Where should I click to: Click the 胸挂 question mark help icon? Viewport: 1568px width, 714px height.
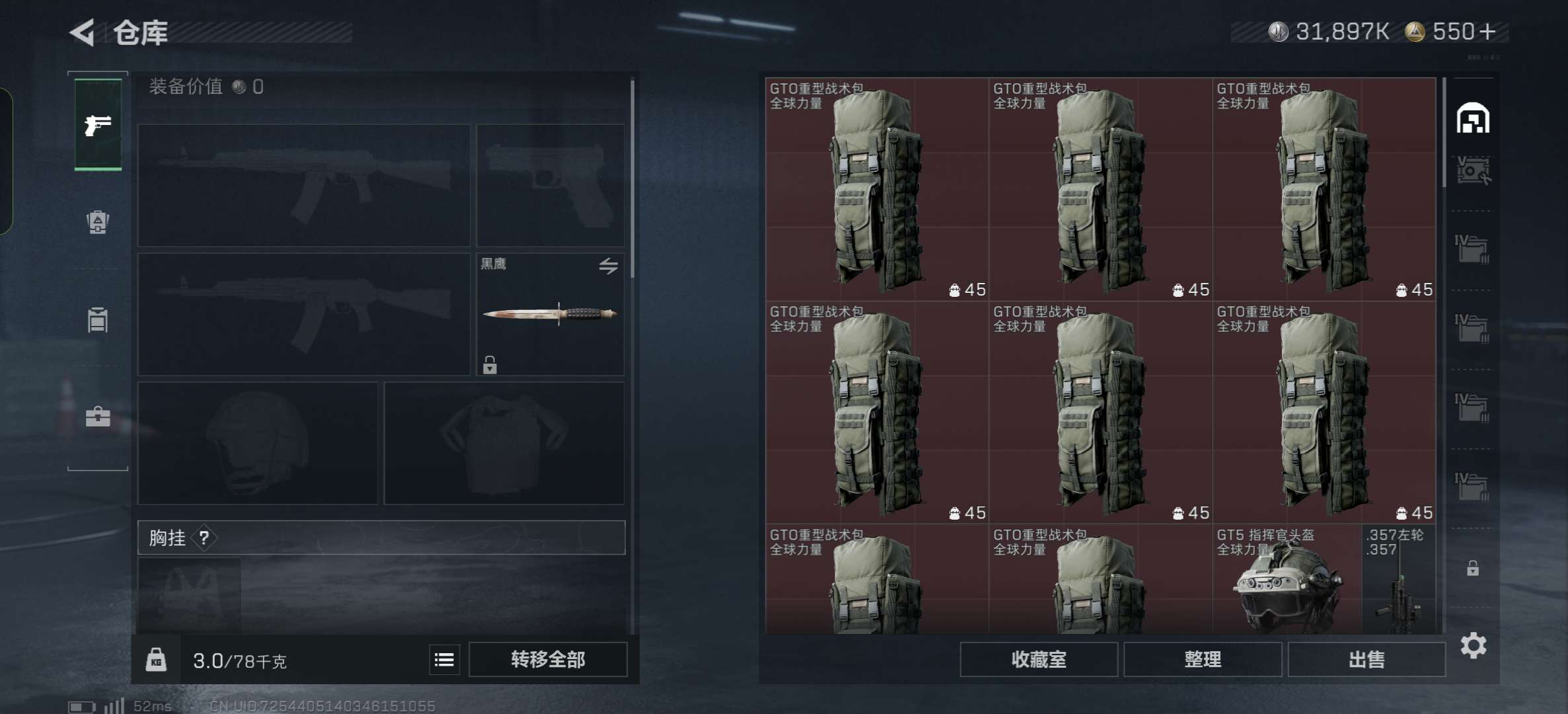[x=204, y=538]
